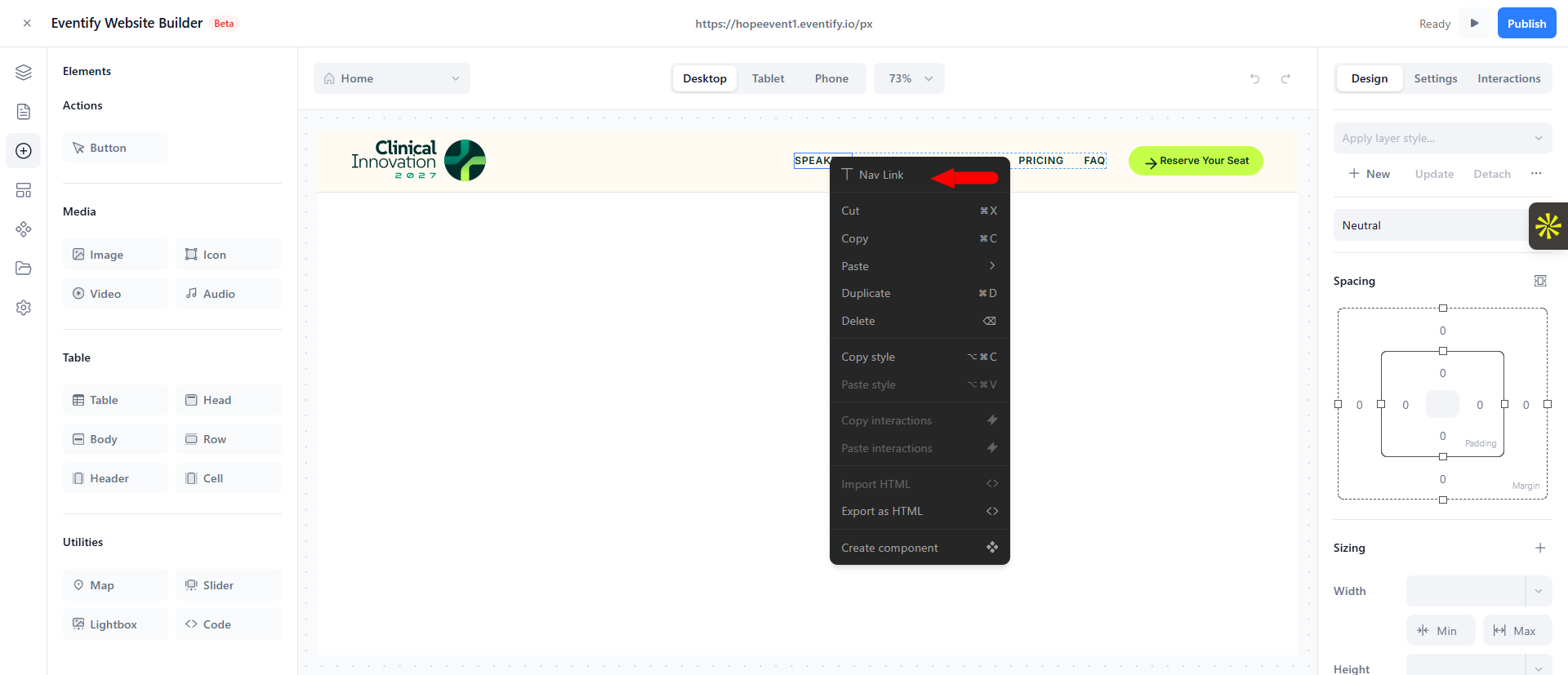Click the Undo arrow icon
The image size is (1568, 675).
tap(1255, 78)
